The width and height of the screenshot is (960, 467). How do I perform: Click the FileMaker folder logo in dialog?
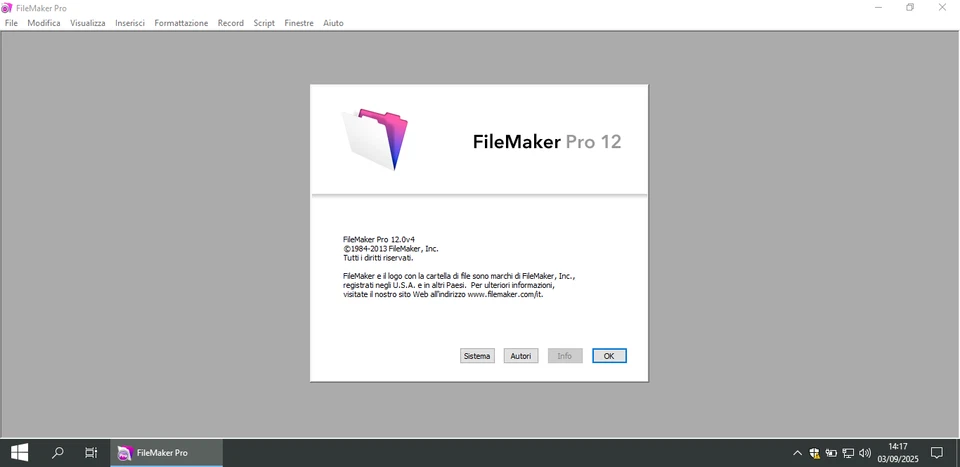pos(375,140)
